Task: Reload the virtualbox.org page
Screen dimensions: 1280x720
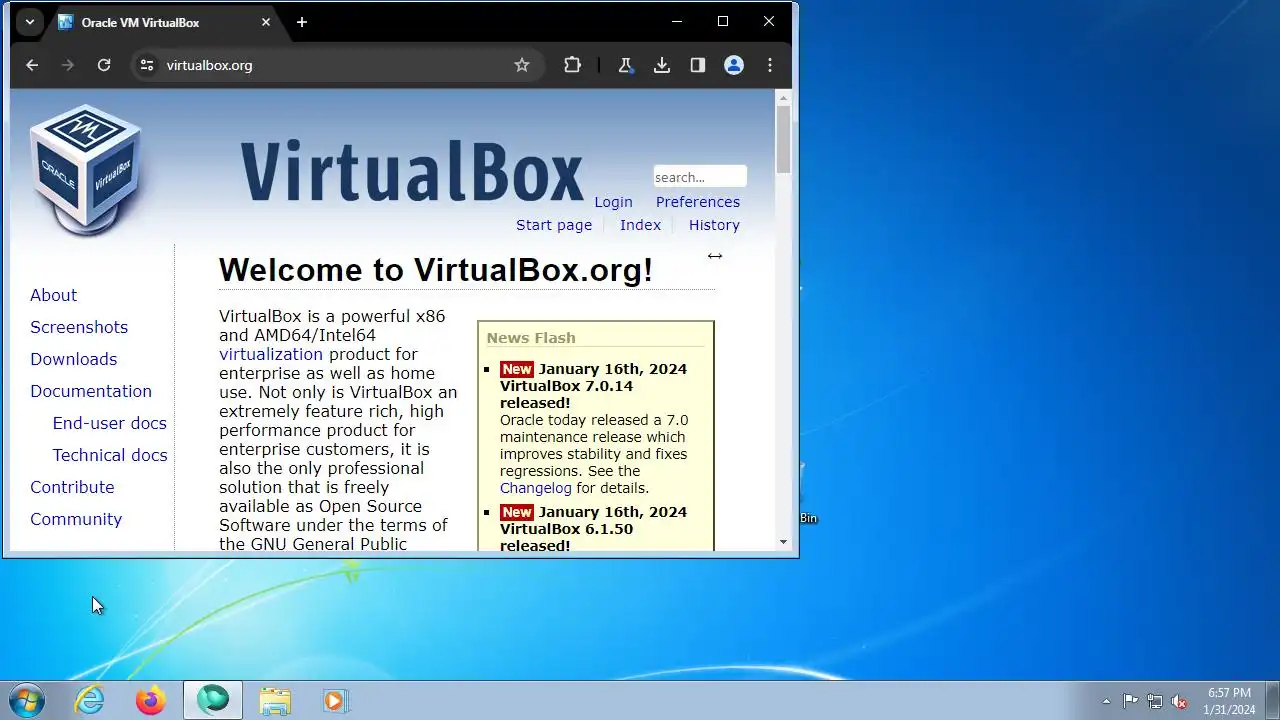Action: tap(104, 65)
